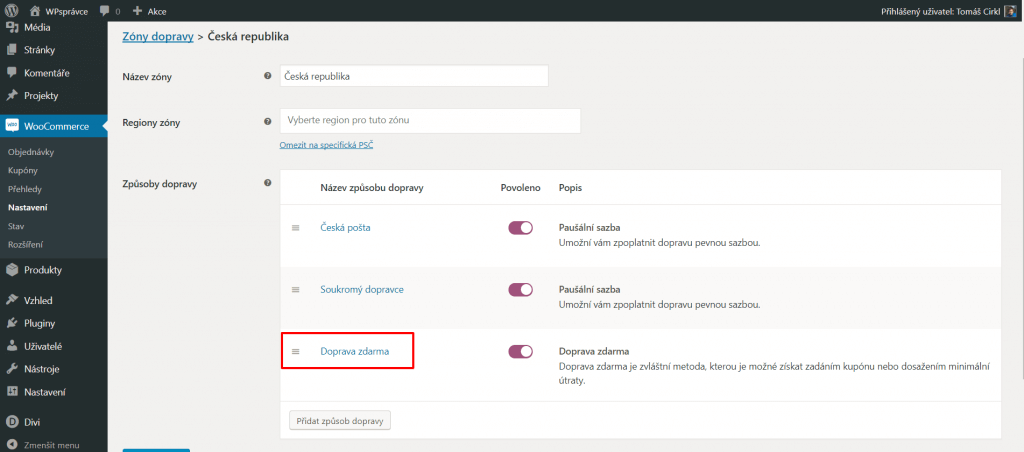Image resolution: width=1024 pixels, height=452 pixels.
Task: Click help icon beside Název zóny
Action: click(x=267, y=76)
